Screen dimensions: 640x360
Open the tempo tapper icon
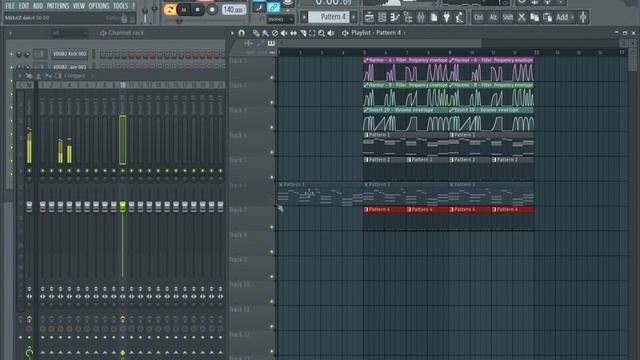[460, 17]
